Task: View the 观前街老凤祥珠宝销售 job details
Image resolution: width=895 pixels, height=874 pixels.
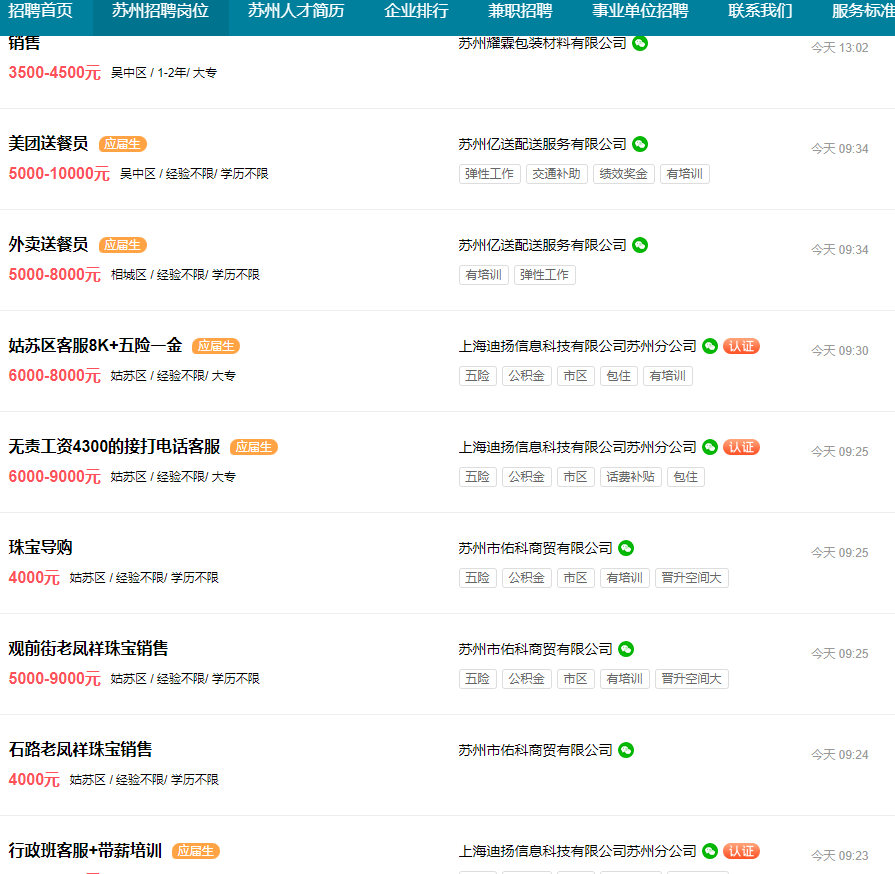Action: coord(88,649)
